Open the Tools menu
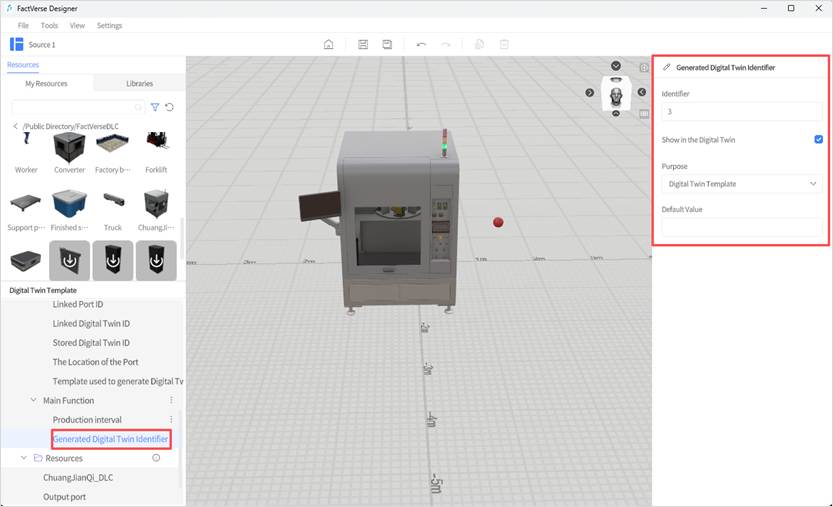This screenshot has width=833, height=507. pyautogui.click(x=49, y=25)
